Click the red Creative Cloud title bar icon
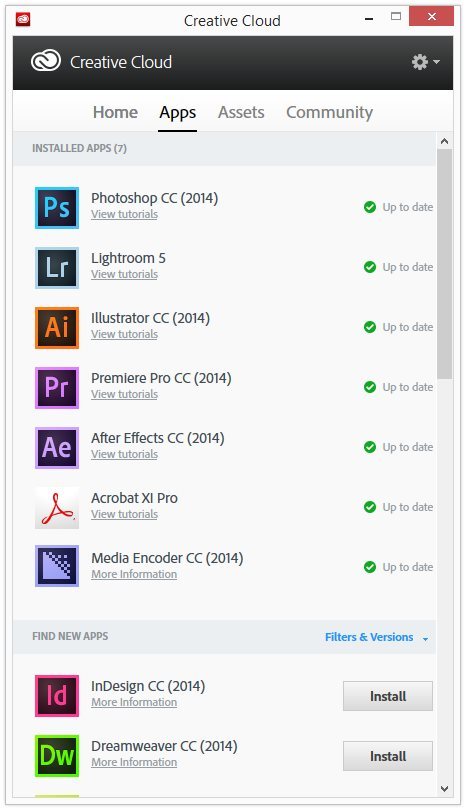 [x=23, y=20]
